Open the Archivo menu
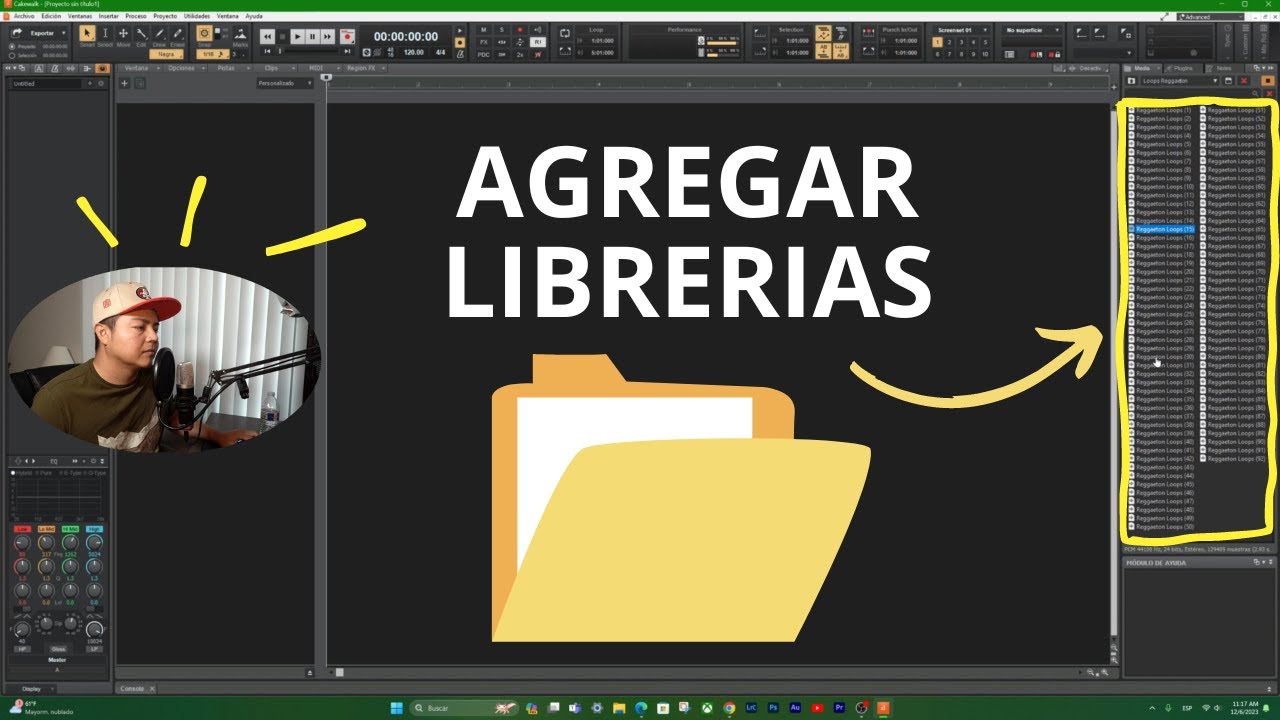 pos(24,17)
